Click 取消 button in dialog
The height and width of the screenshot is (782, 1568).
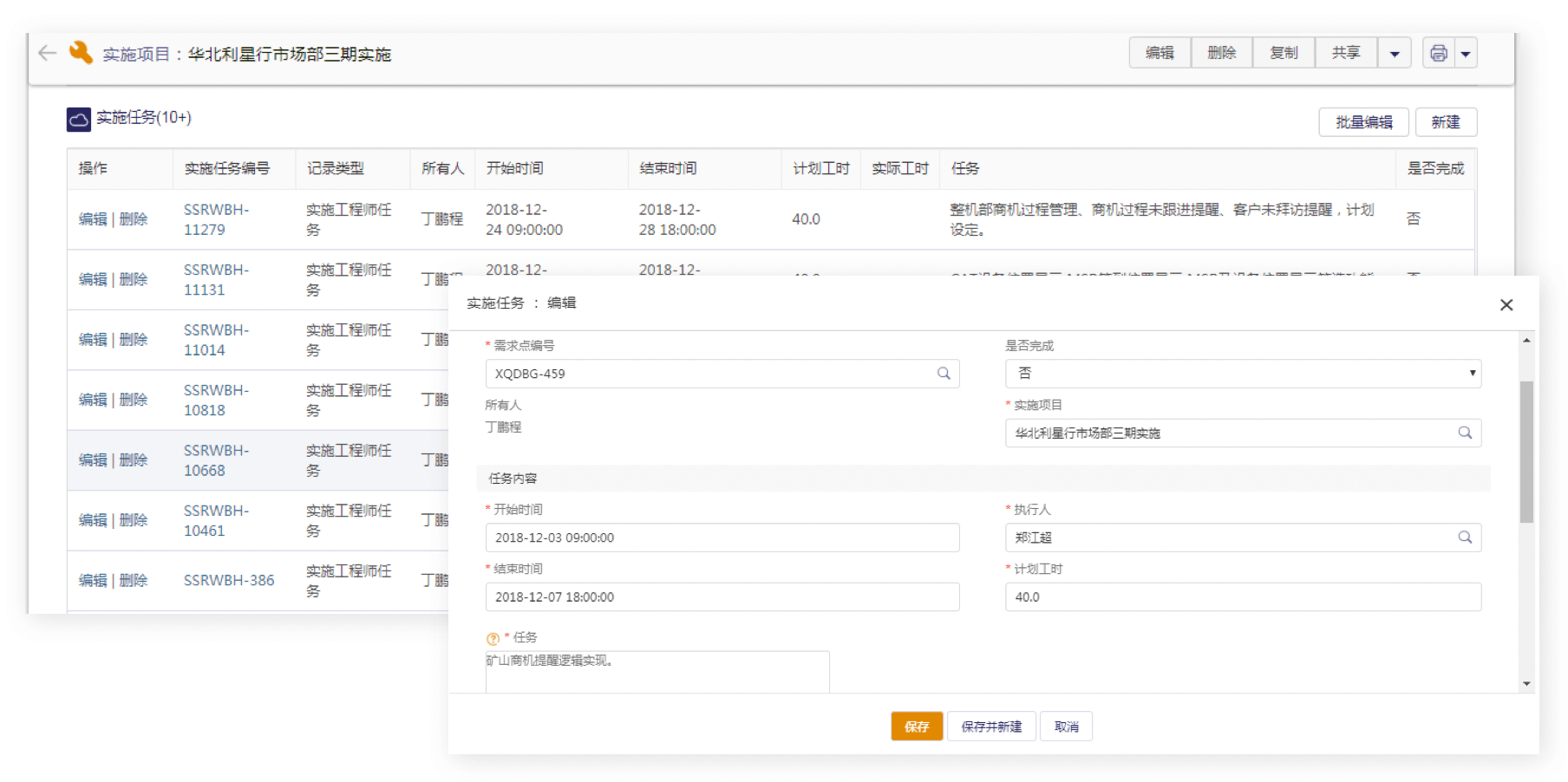pyautogui.click(x=1067, y=727)
